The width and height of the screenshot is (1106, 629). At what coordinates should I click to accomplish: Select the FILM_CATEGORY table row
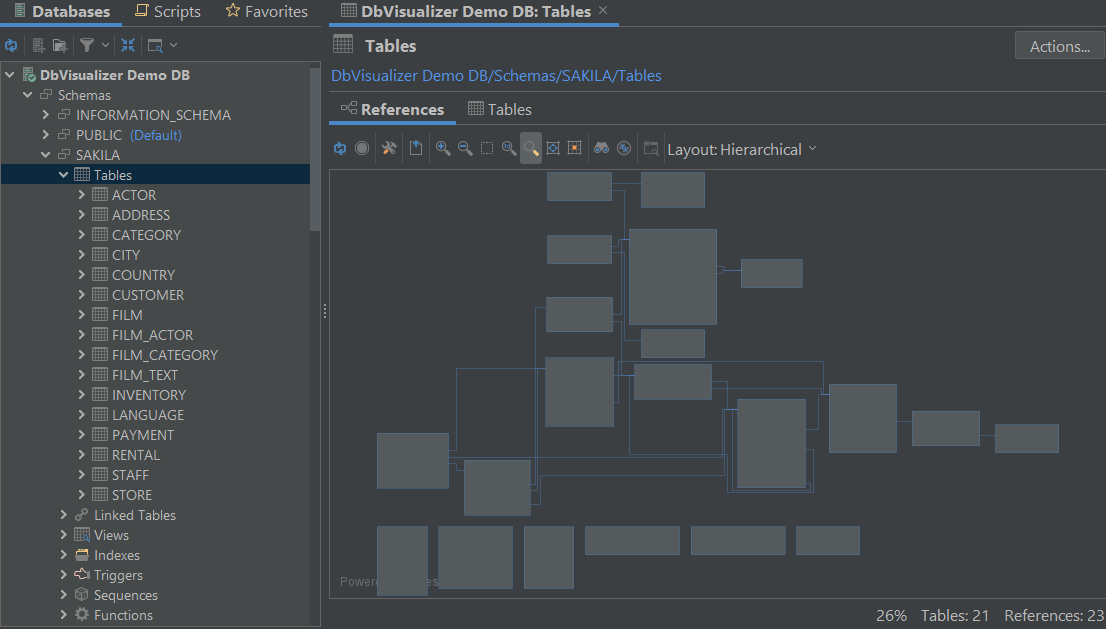[155, 355]
